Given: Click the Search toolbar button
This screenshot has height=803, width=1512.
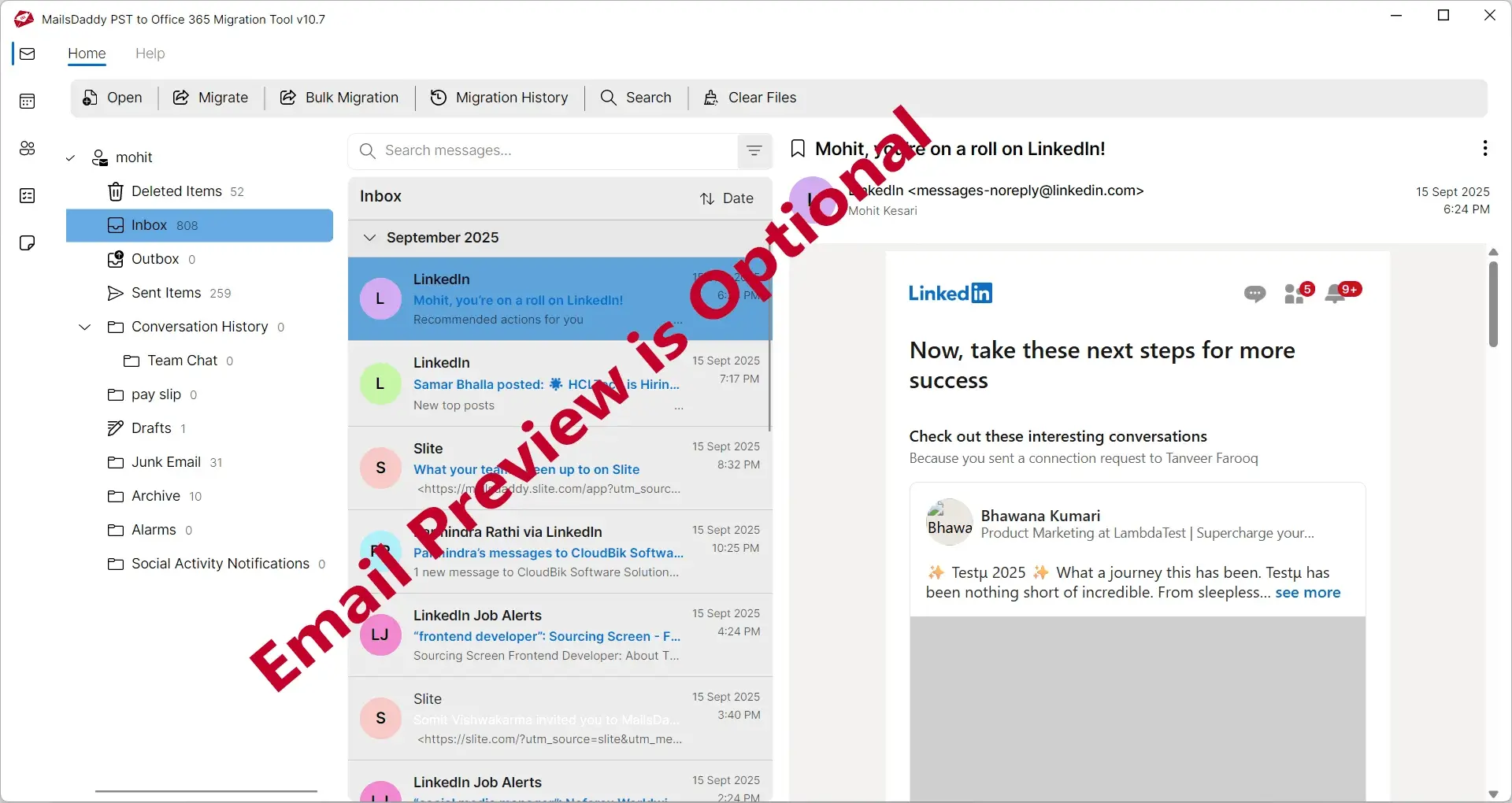Looking at the screenshot, I should 636,98.
